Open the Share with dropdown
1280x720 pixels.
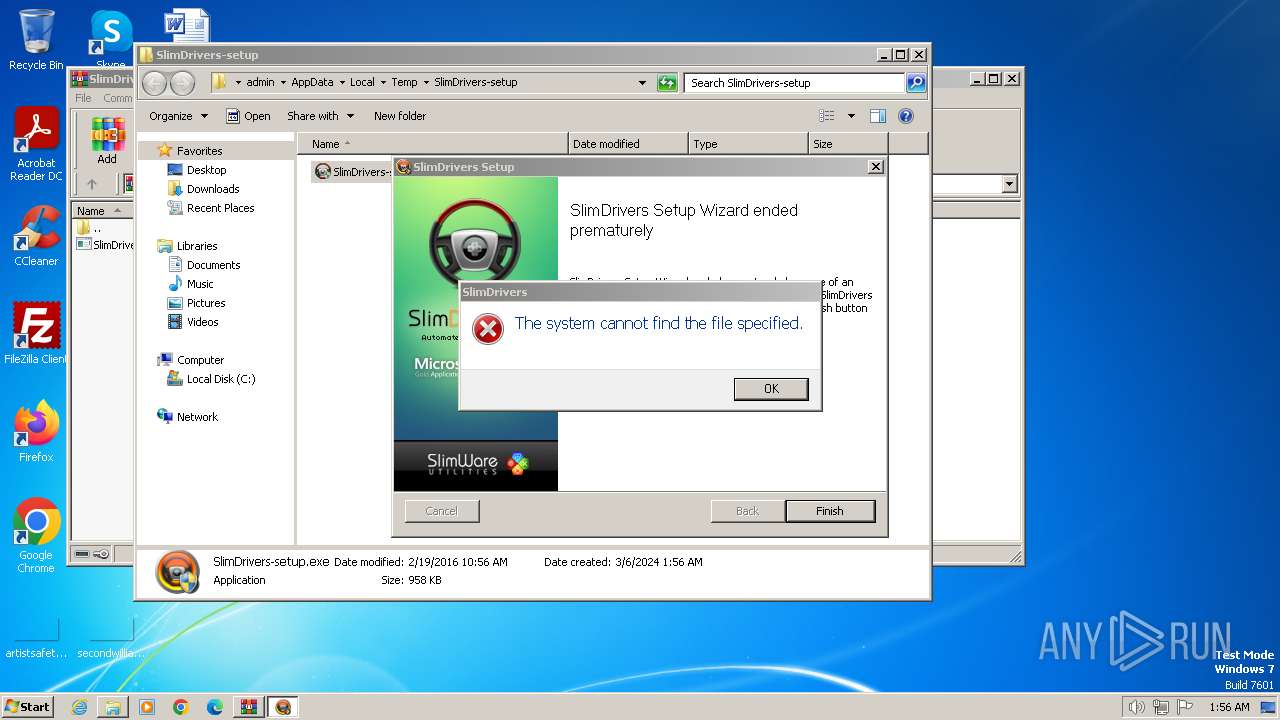tap(319, 116)
